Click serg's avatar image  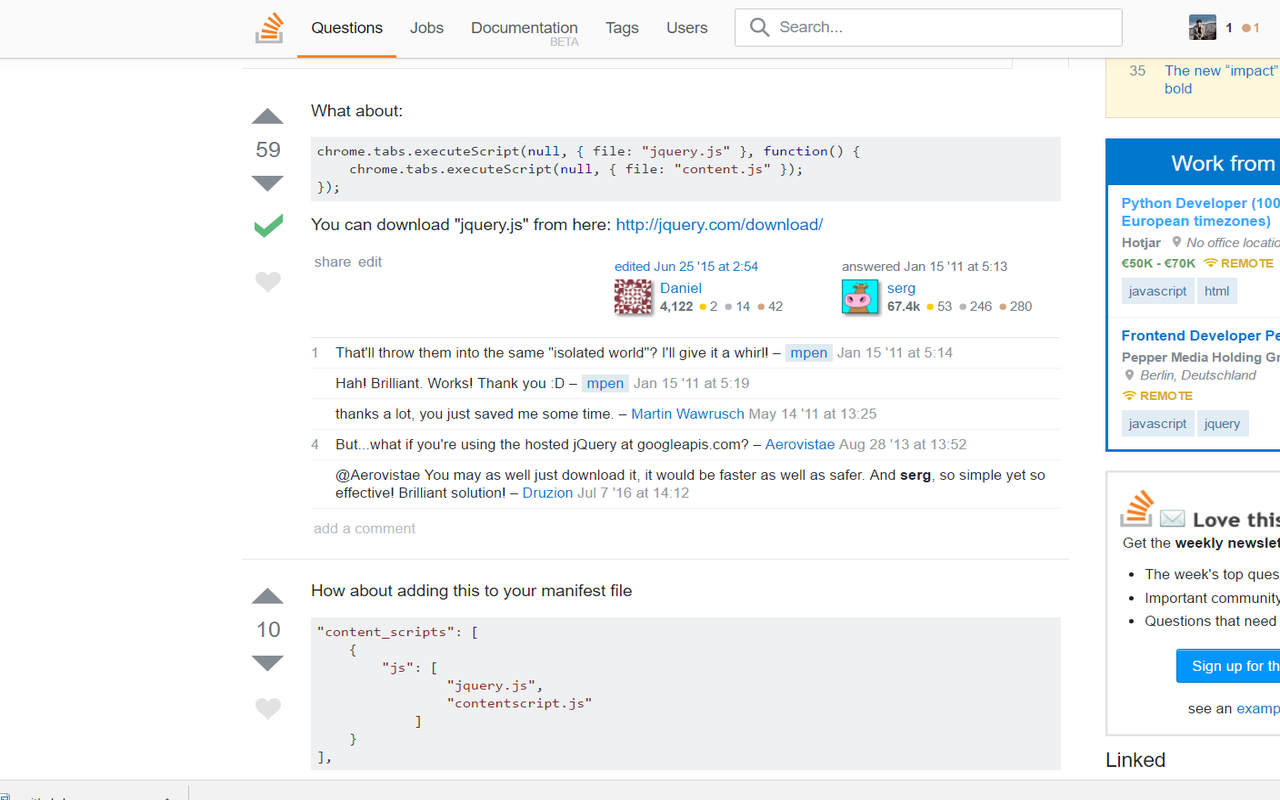[x=860, y=297]
